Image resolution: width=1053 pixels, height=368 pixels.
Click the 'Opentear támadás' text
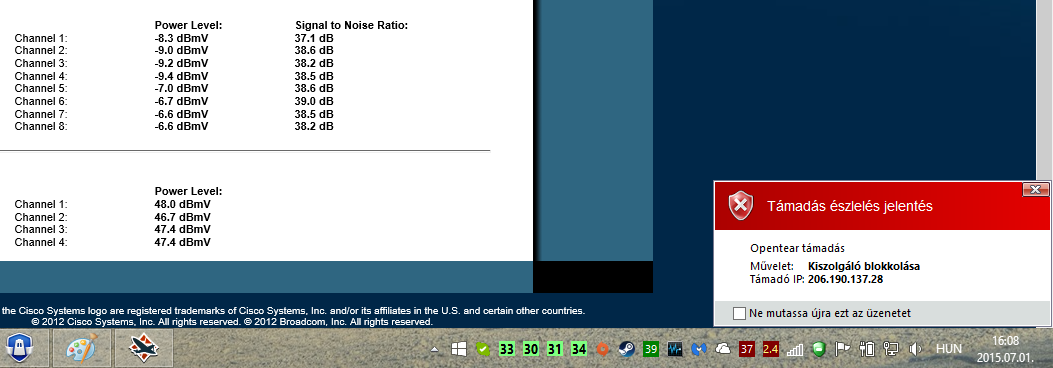[797, 248]
